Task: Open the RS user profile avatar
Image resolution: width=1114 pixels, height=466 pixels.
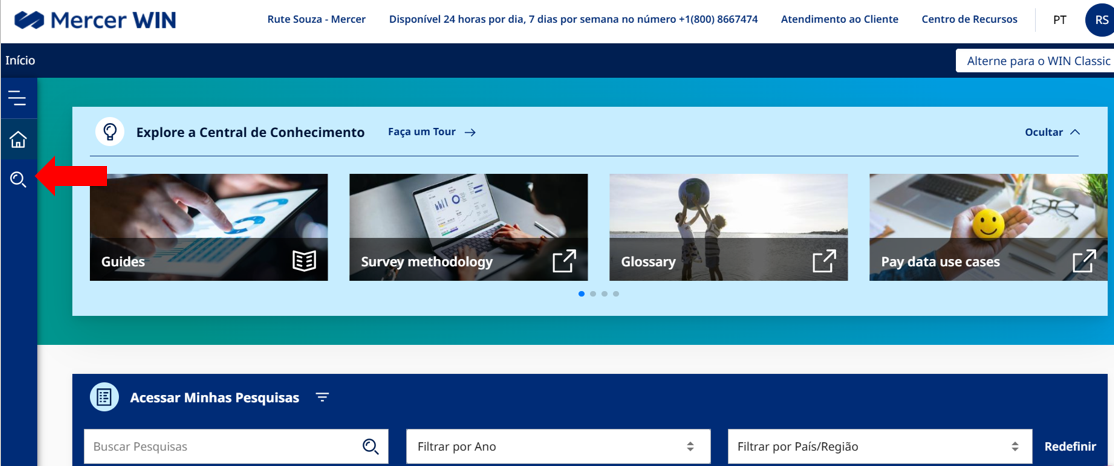Action: [x=1101, y=19]
